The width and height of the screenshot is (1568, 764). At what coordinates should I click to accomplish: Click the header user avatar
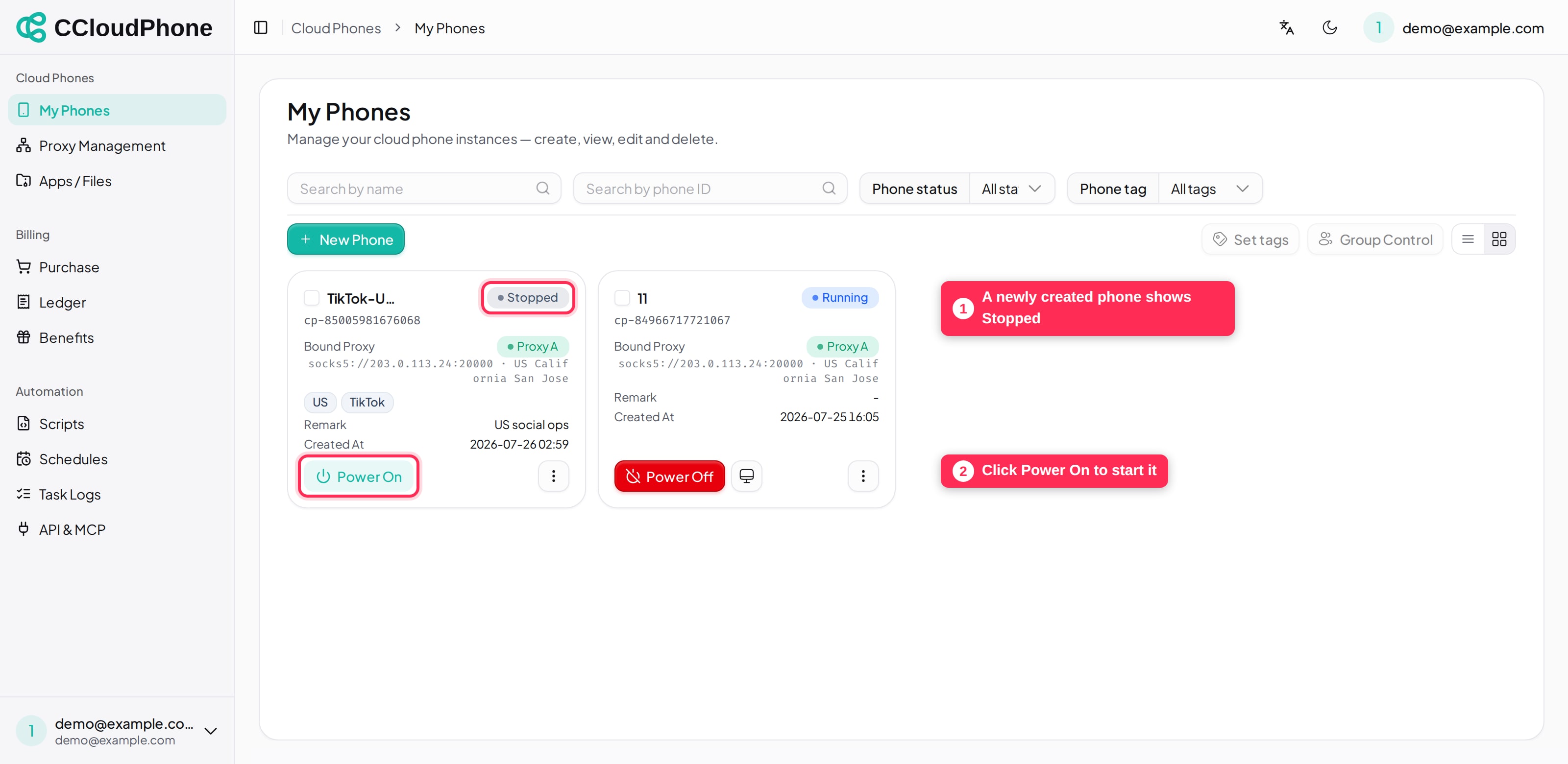(1378, 28)
